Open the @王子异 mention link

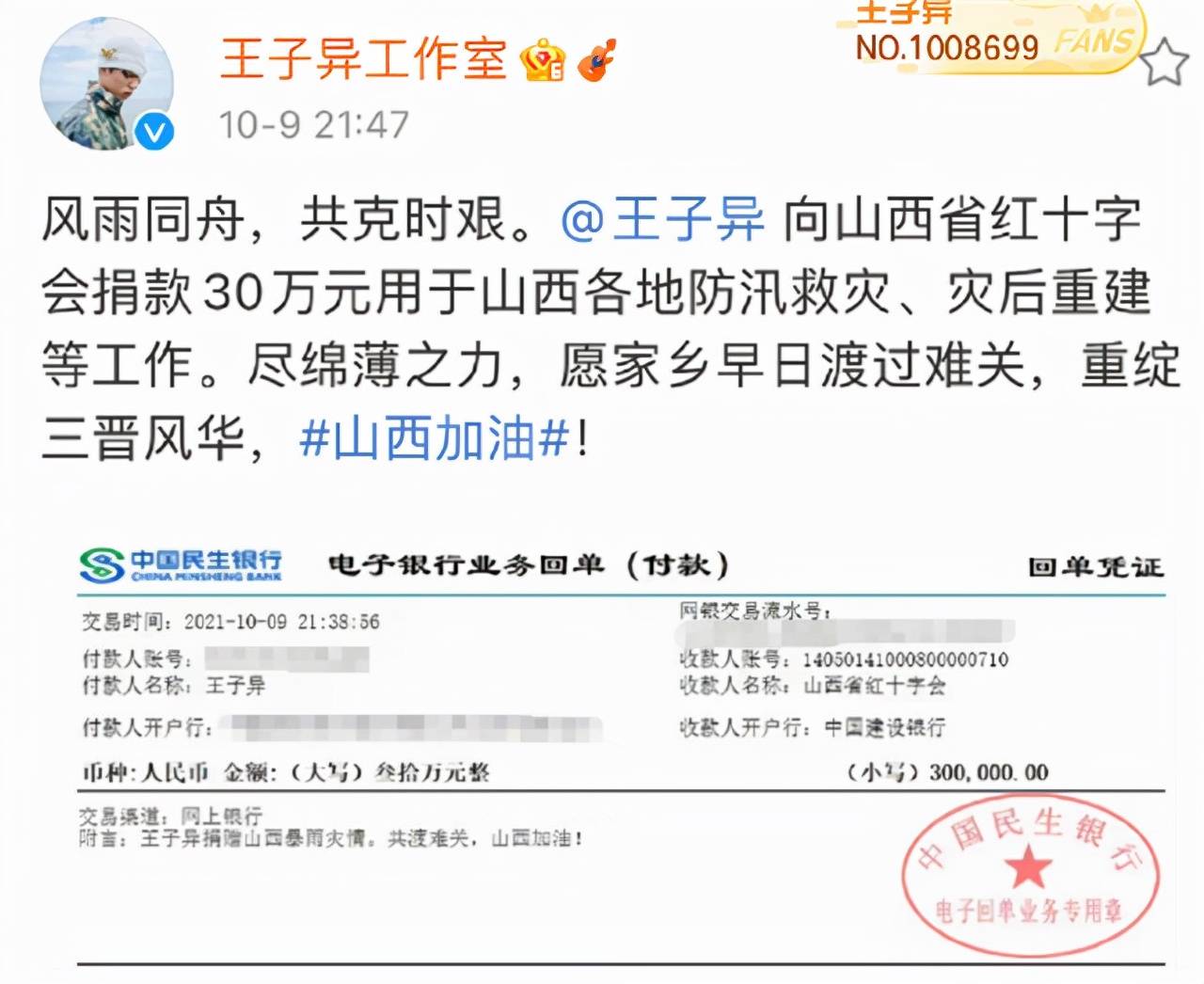(x=664, y=219)
